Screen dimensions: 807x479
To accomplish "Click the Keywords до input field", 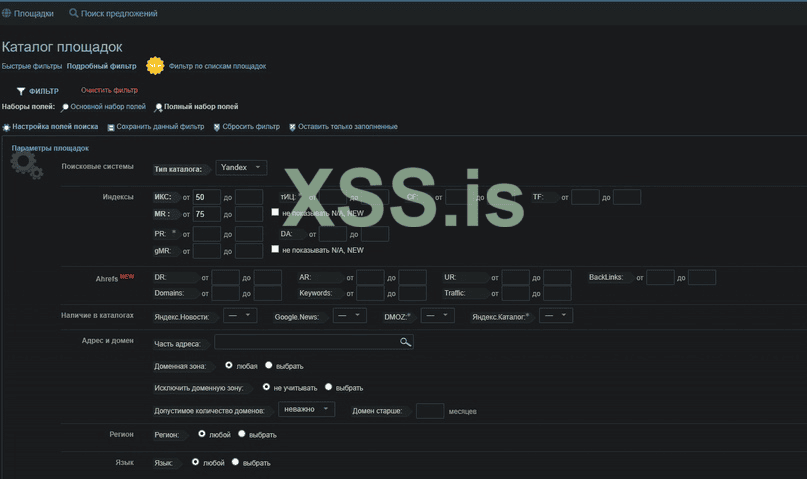I will click(x=412, y=293).
